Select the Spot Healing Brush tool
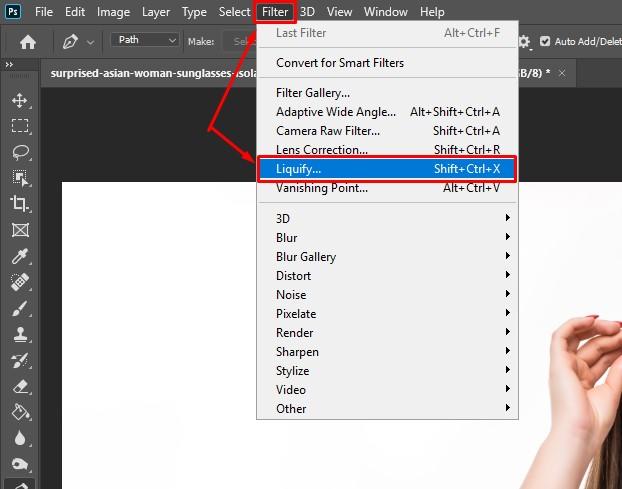 click(20, 282)
